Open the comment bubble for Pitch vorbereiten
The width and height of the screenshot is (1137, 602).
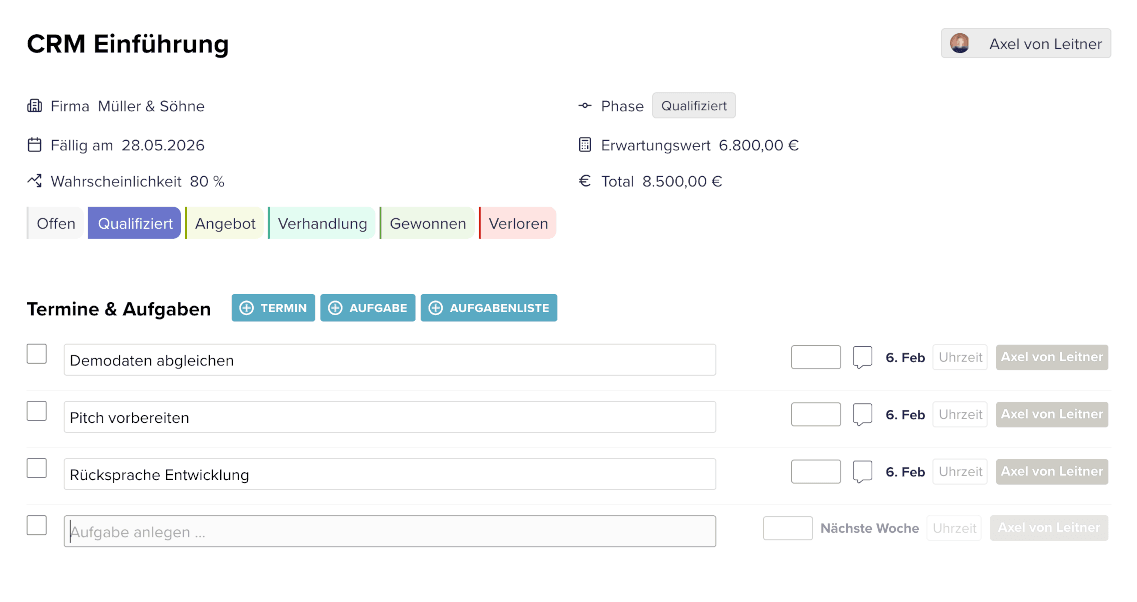tap(862, 414)
